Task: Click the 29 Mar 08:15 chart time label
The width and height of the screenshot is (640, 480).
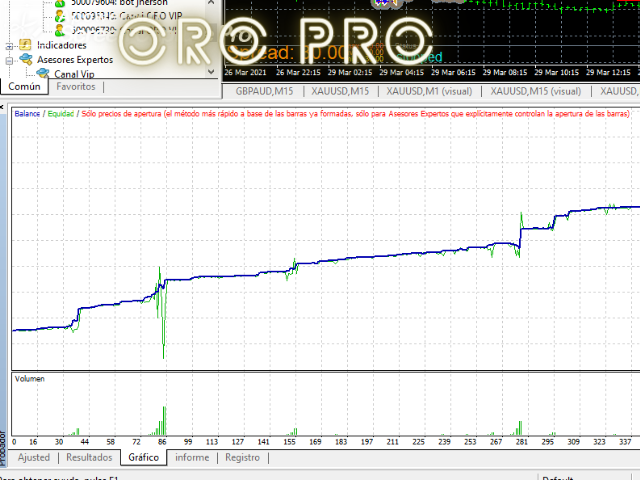Action: click(x=505, y=72)
